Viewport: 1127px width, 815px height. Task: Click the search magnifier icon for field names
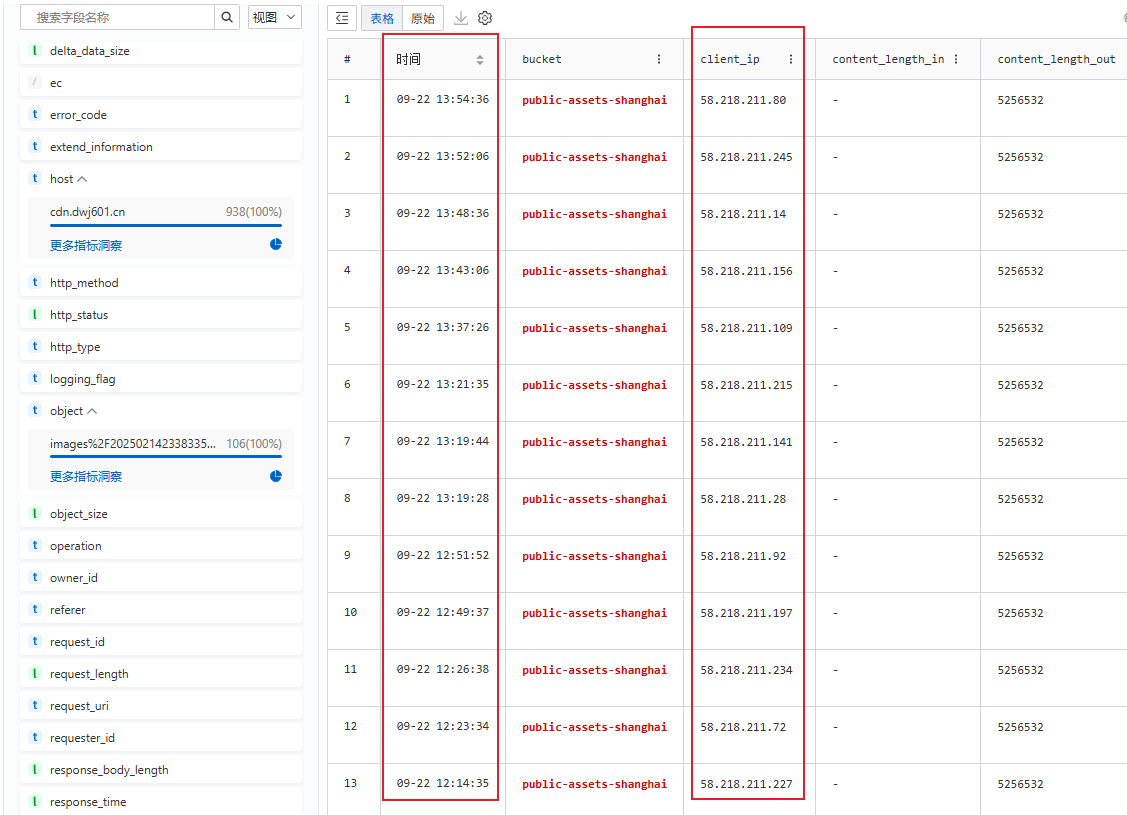227,17
